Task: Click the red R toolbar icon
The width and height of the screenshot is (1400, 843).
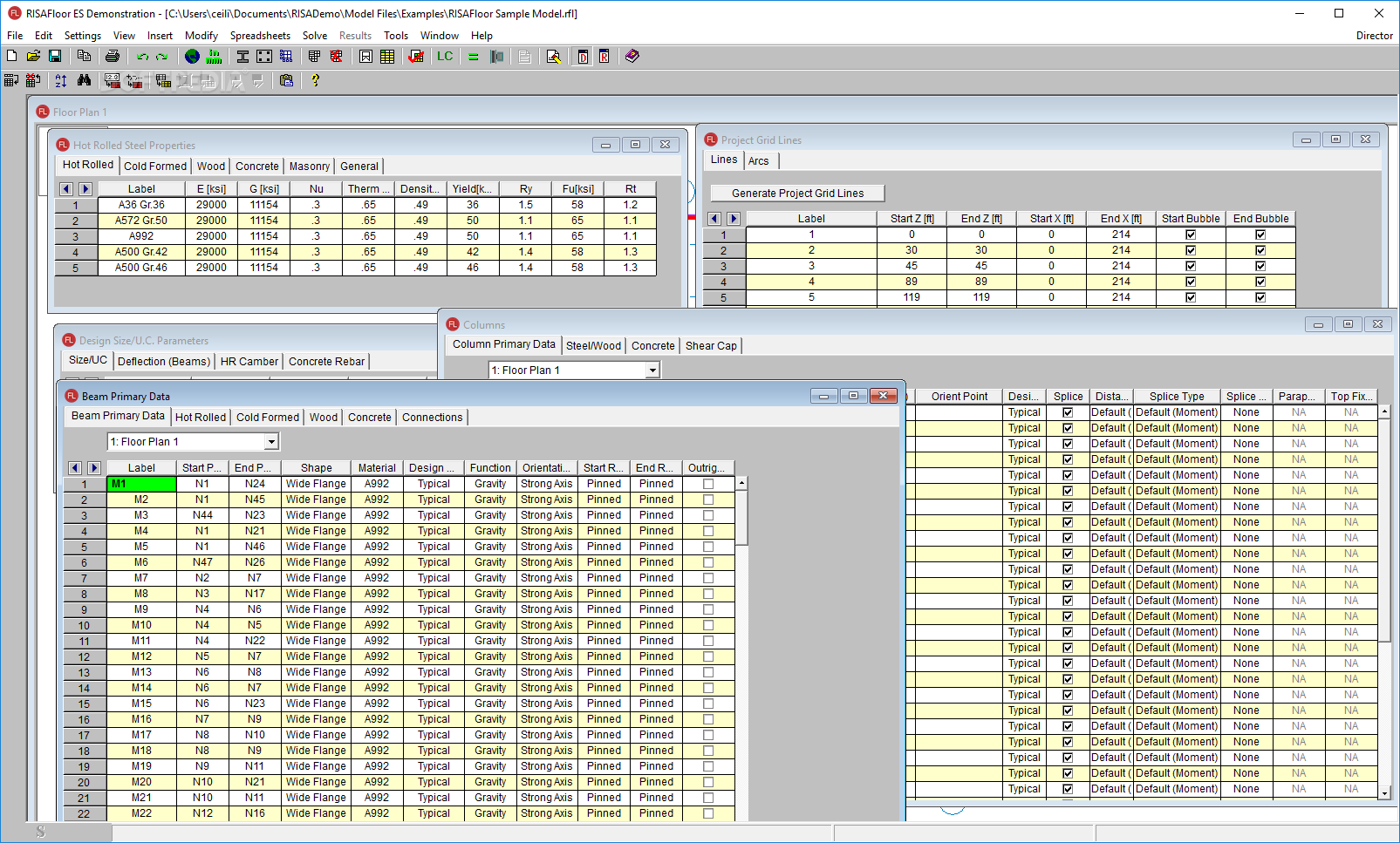Action: (x=604, y=57)
